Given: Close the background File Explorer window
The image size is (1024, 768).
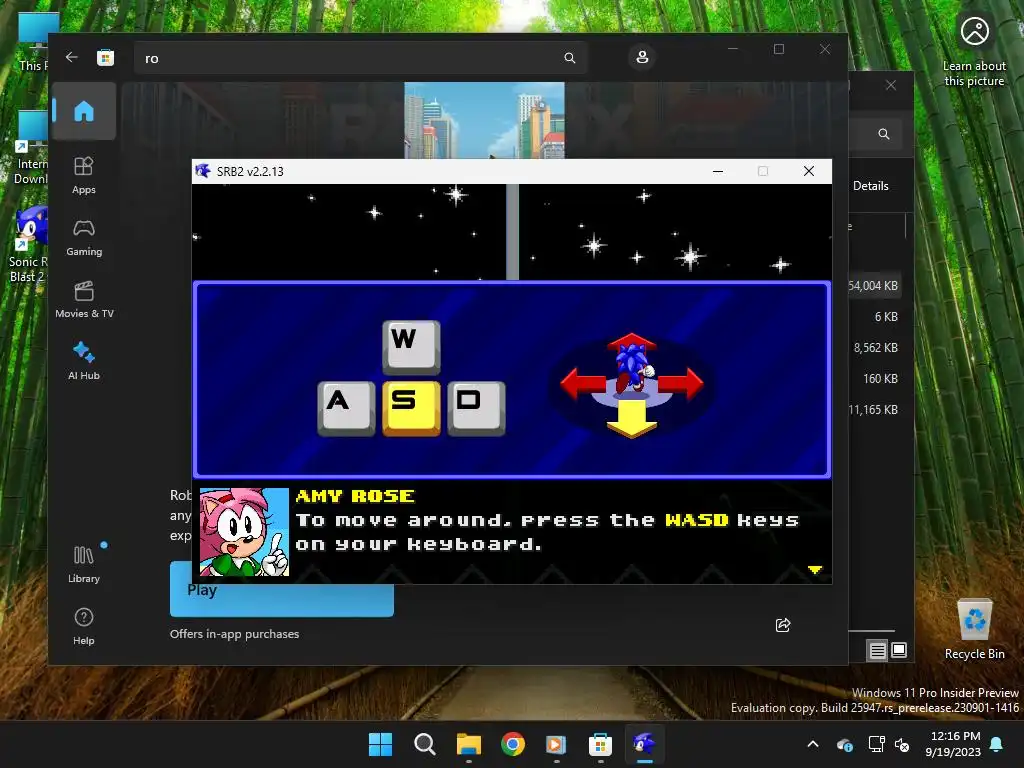Looking at the screenshot, I should [891, 86].
